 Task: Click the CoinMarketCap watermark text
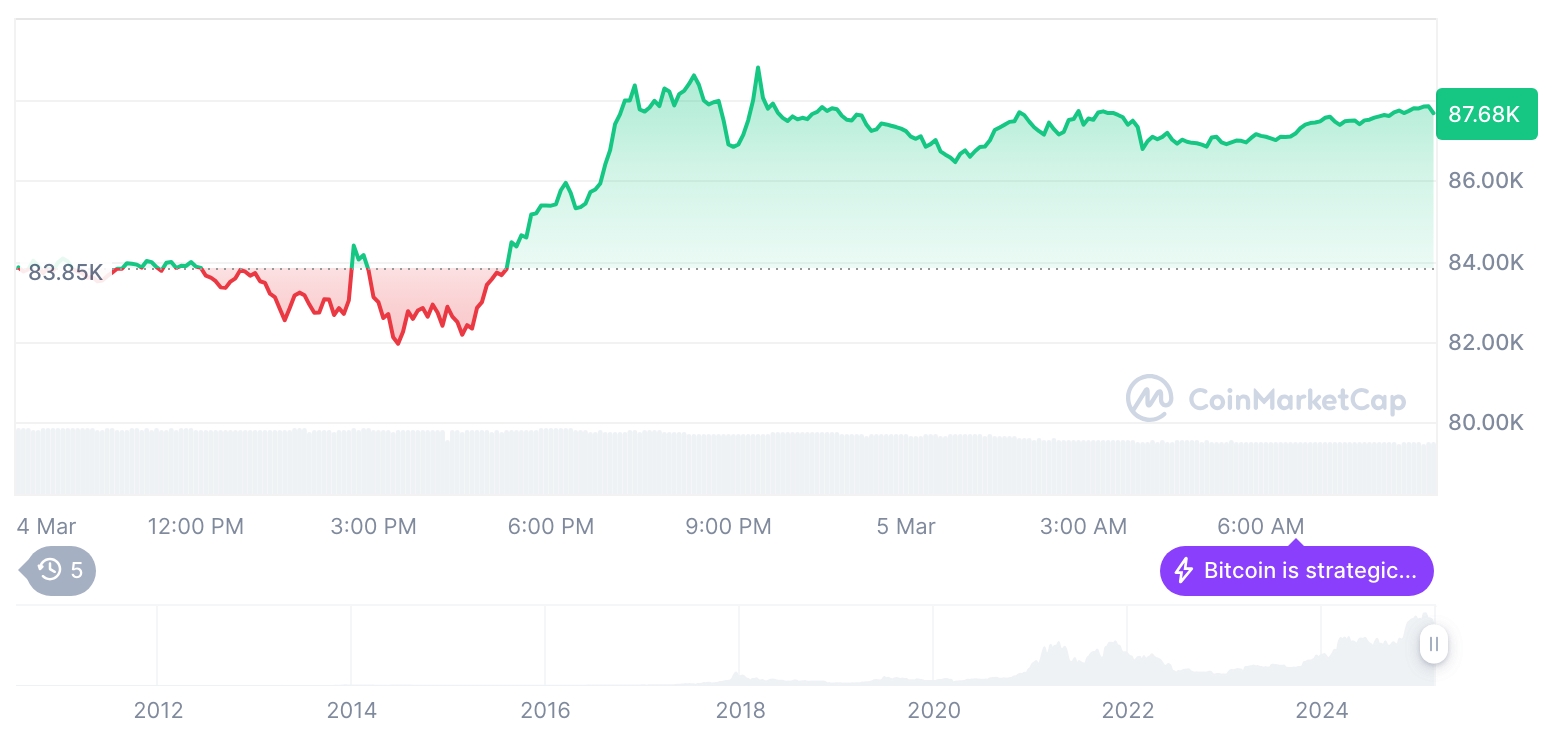[x=1296, y=400]
